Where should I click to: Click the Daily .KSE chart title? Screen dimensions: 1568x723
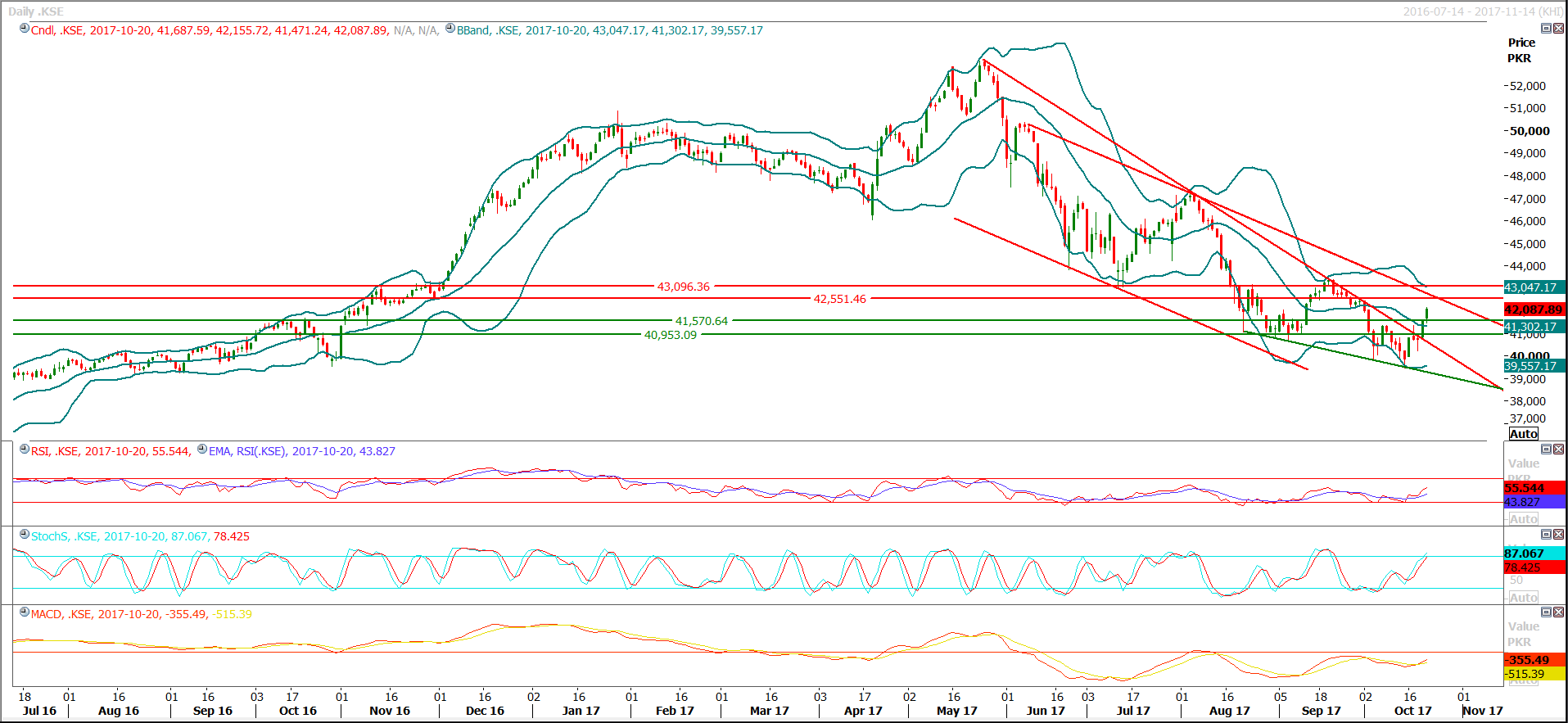[x=36, y=11]
